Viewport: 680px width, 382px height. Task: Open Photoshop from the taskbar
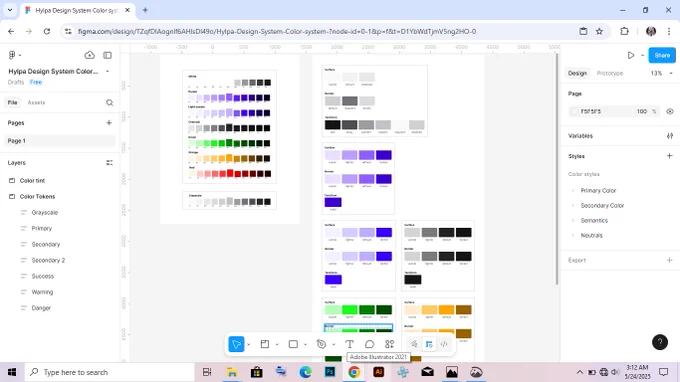(330, 372)
